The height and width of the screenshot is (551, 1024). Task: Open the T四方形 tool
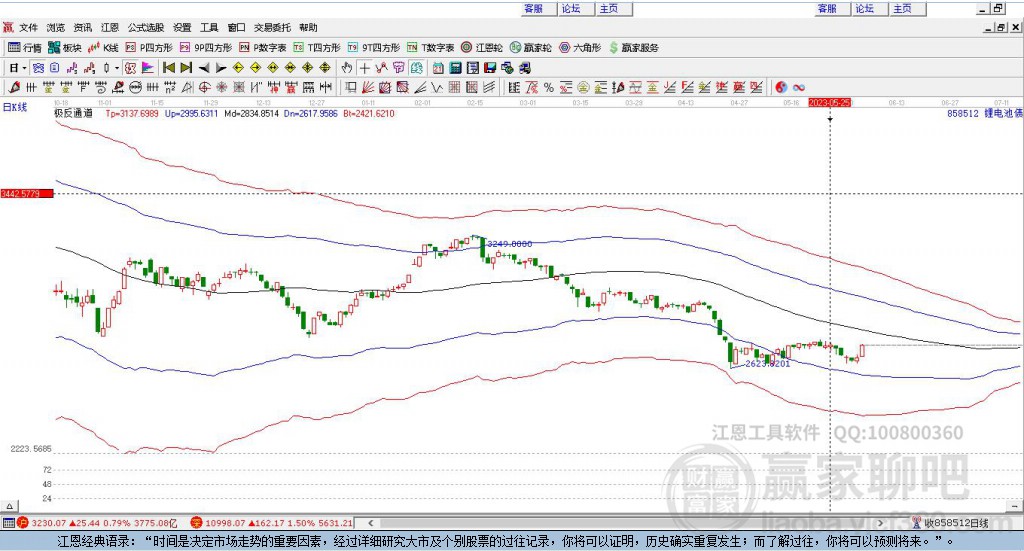coord(317,48)
